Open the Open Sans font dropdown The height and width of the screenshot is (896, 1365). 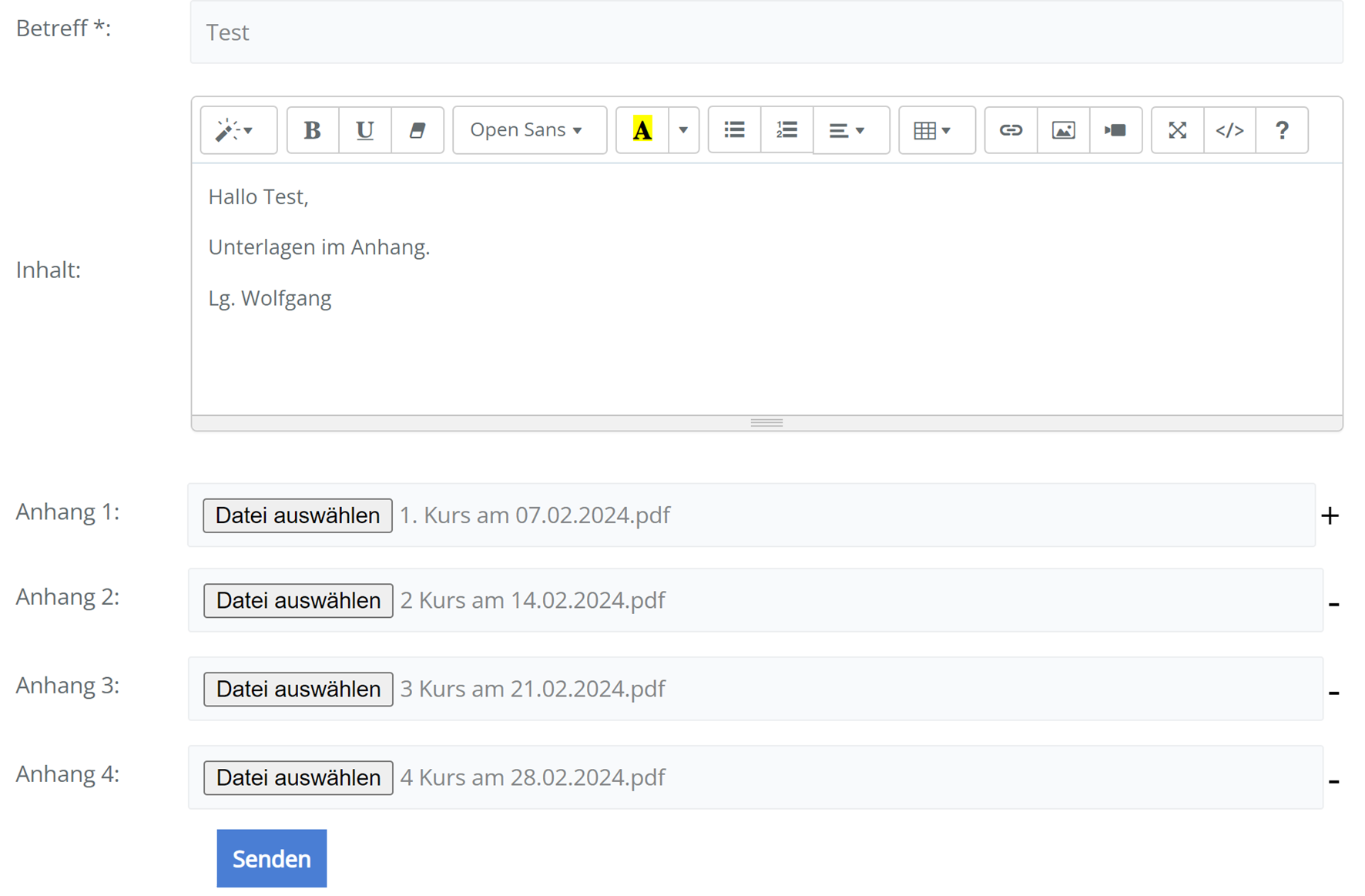pyautogui.click(x=528, y=130)
